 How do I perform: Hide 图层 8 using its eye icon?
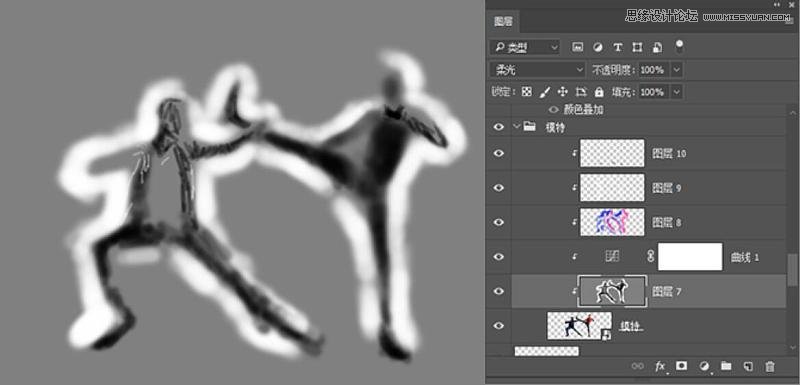click(x=498, y=222)
